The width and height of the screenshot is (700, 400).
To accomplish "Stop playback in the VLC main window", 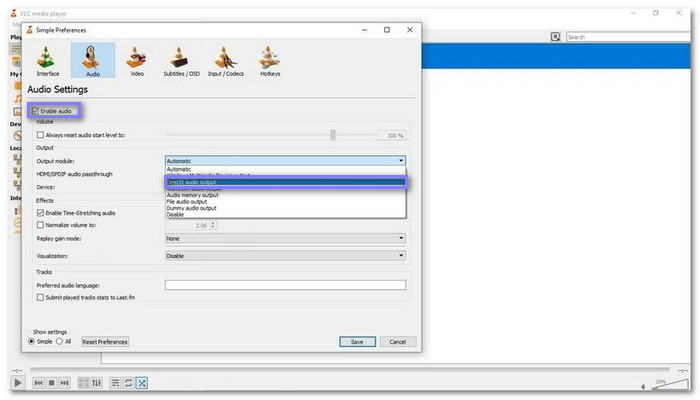I will [52, 383].
